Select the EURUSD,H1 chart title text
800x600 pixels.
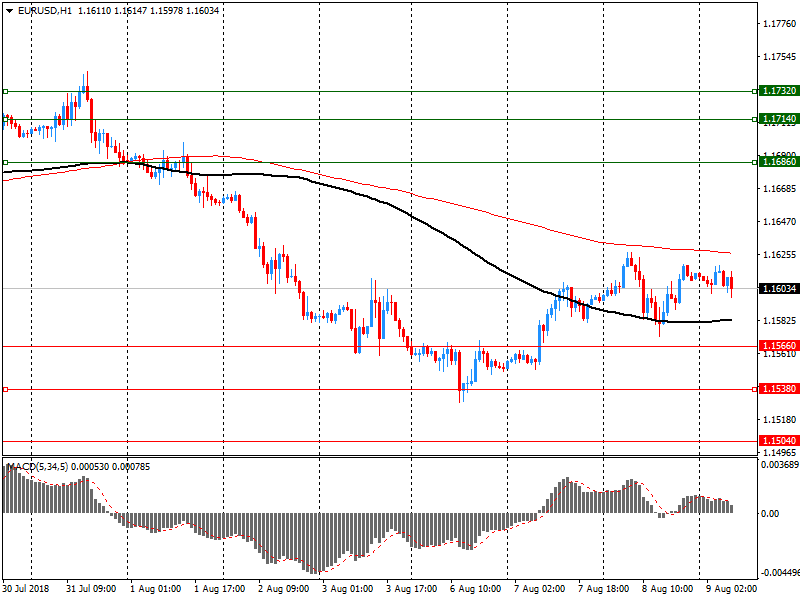tap(44, 11)
